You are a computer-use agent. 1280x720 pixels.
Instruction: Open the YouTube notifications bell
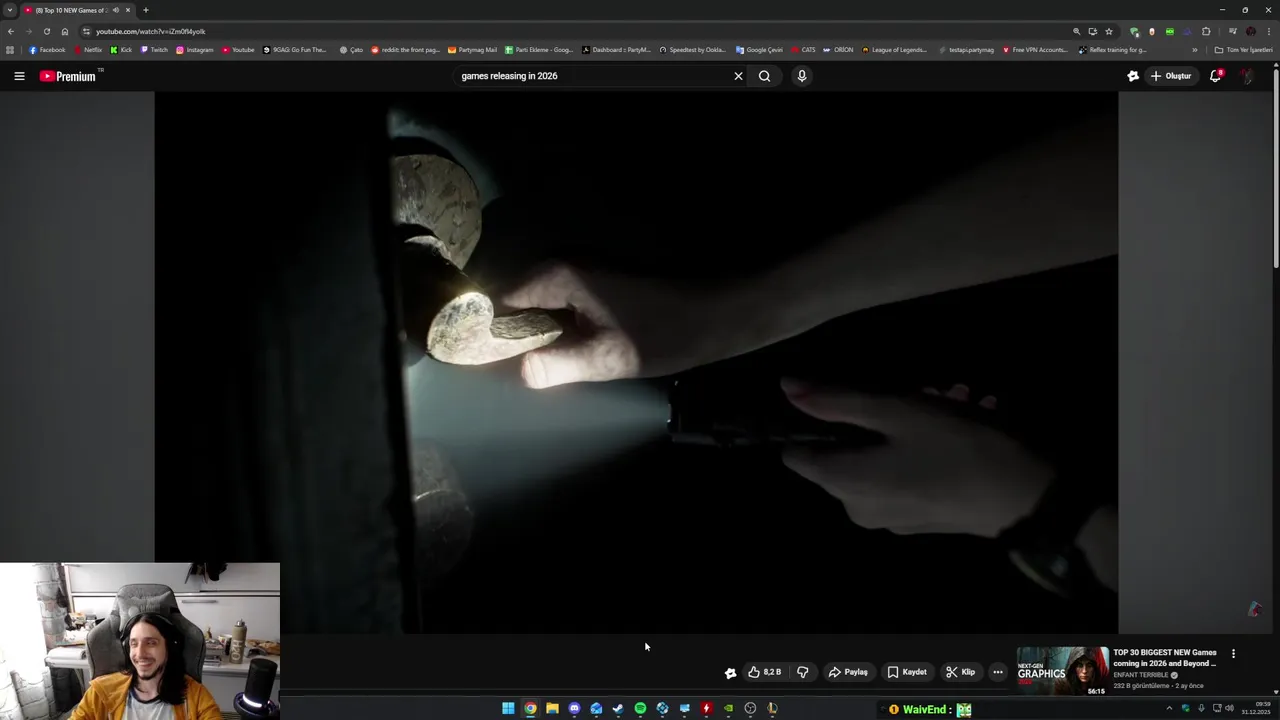tap(1216, 76)
